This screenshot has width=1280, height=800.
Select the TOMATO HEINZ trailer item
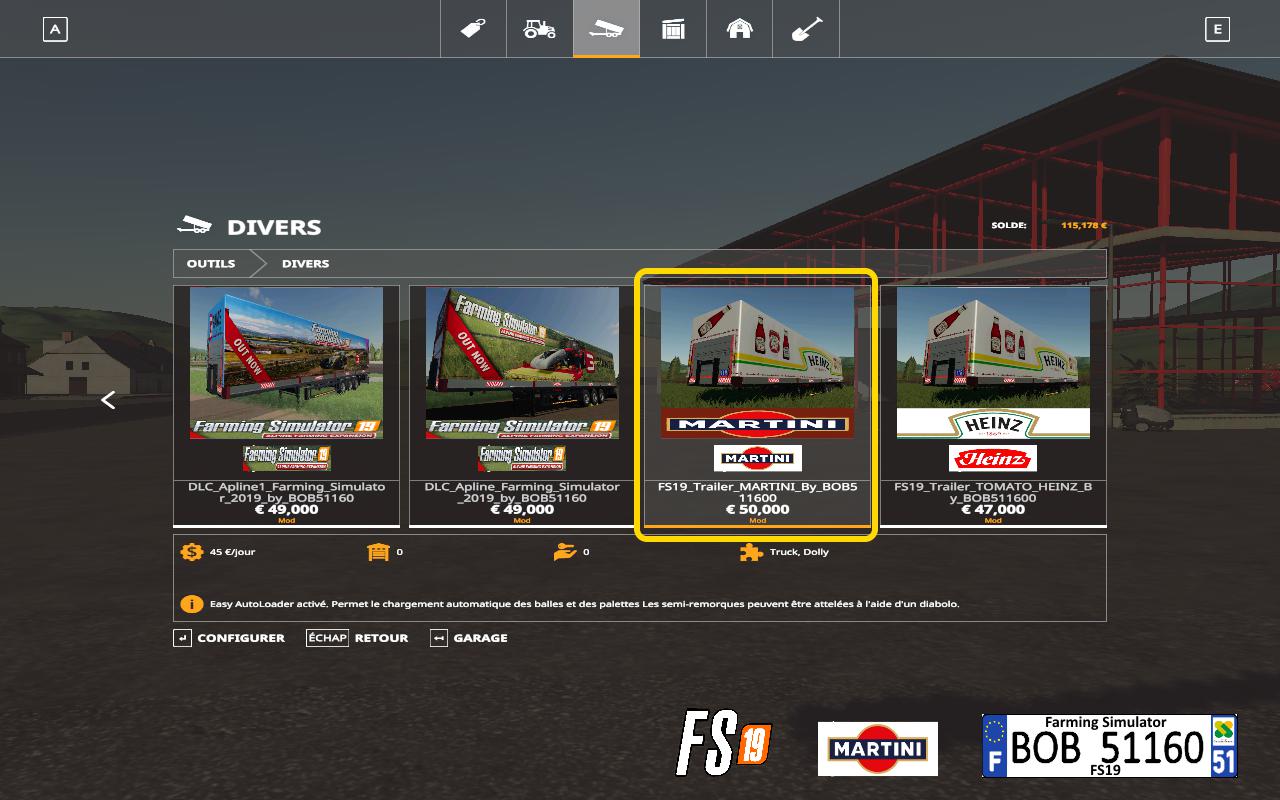[x=993, y=405]
